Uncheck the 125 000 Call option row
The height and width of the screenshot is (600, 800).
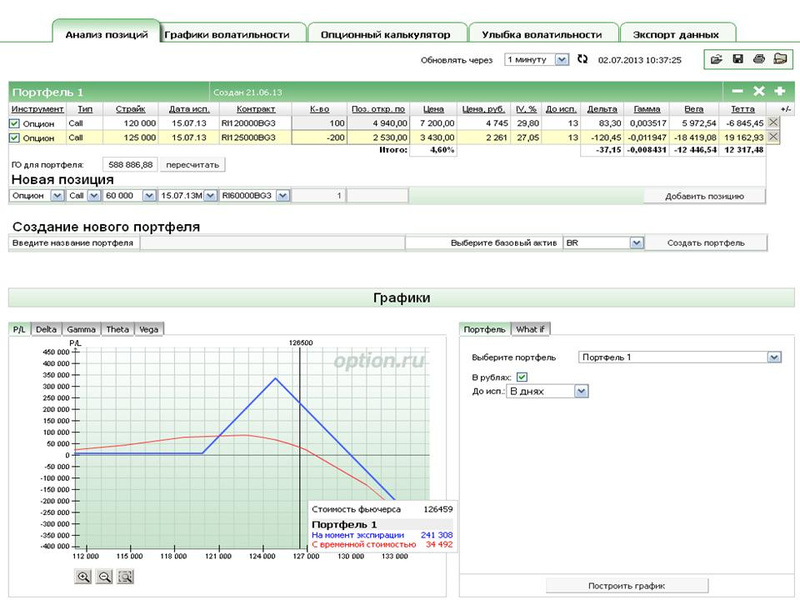(x=14, y=137)
